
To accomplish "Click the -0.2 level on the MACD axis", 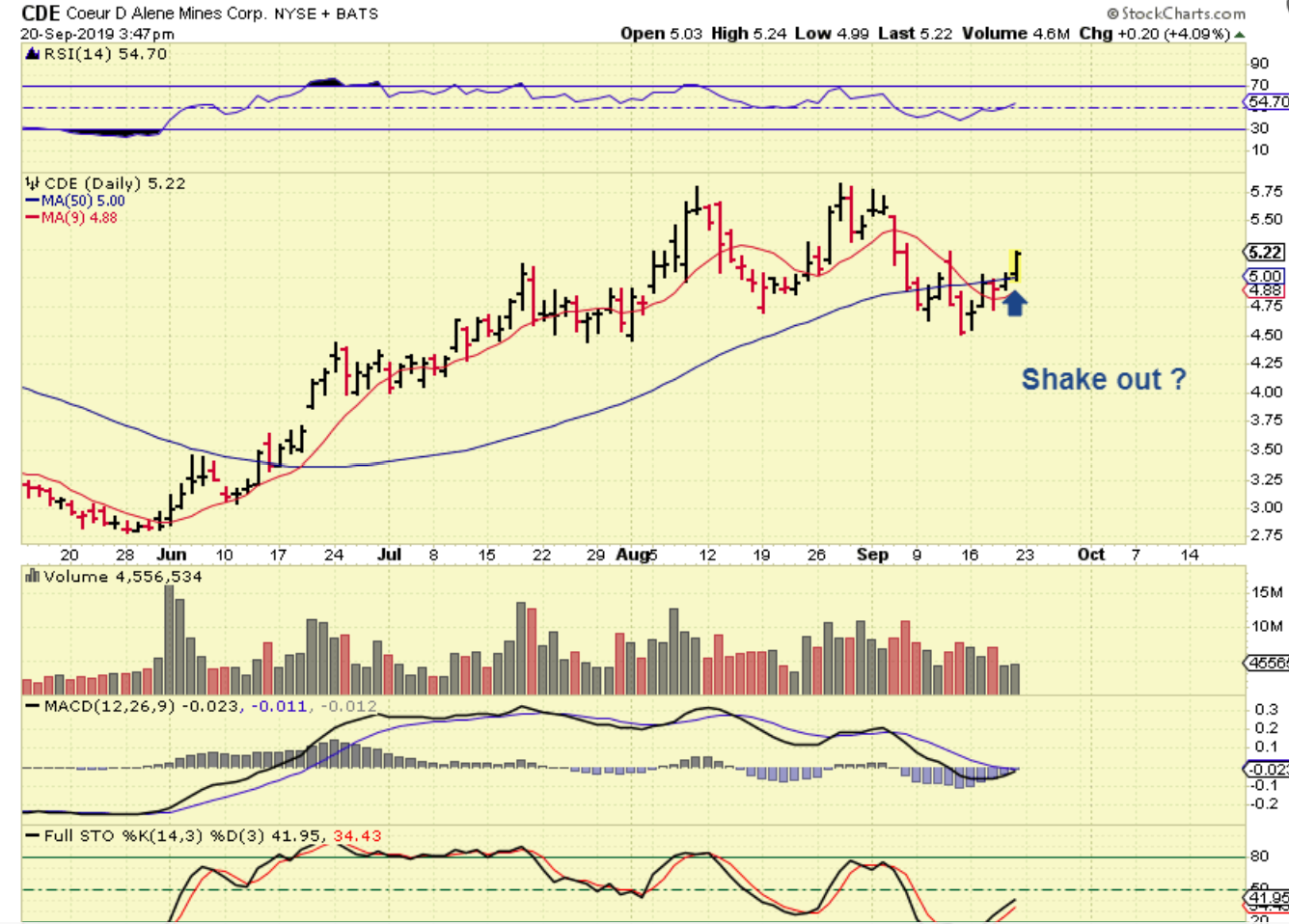I will 1264,803.
